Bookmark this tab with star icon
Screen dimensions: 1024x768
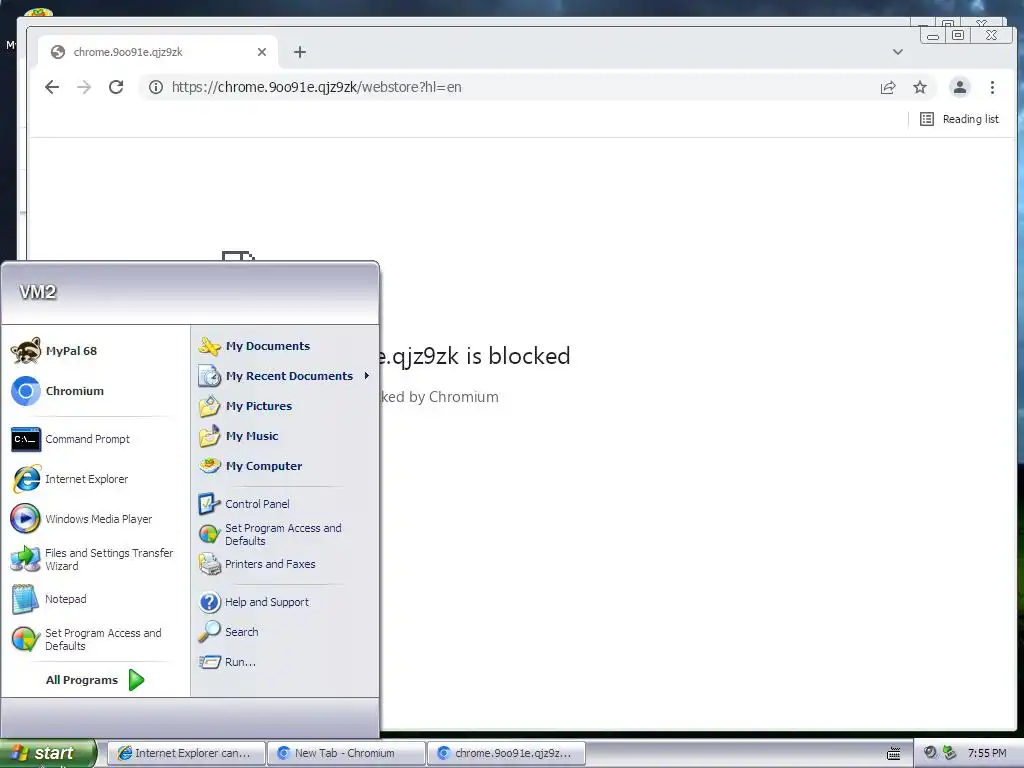pos(920,88)
